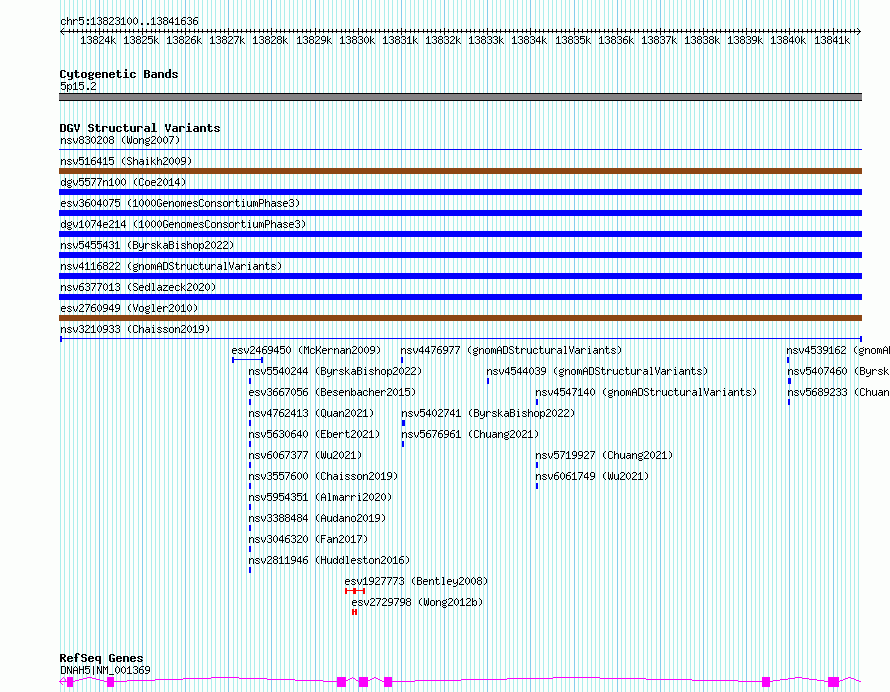Select the nsv516415 (Shaikh2009) brown variant bar
Viewport: 890px width, 692px height.
(x=460, y=171)
